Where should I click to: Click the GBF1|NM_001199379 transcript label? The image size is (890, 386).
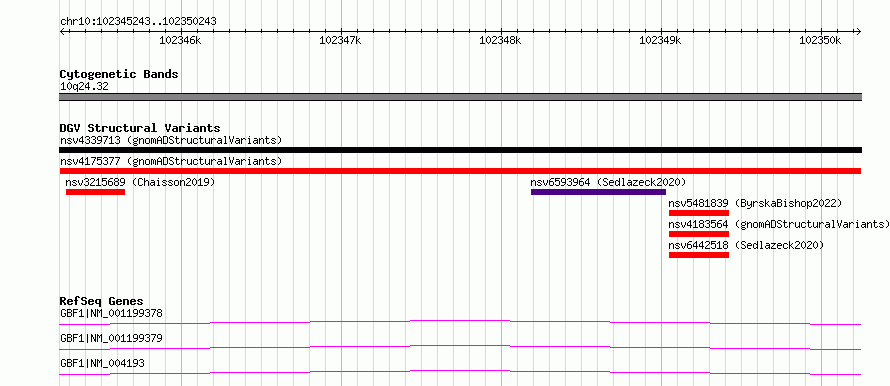tap(111, 338)
